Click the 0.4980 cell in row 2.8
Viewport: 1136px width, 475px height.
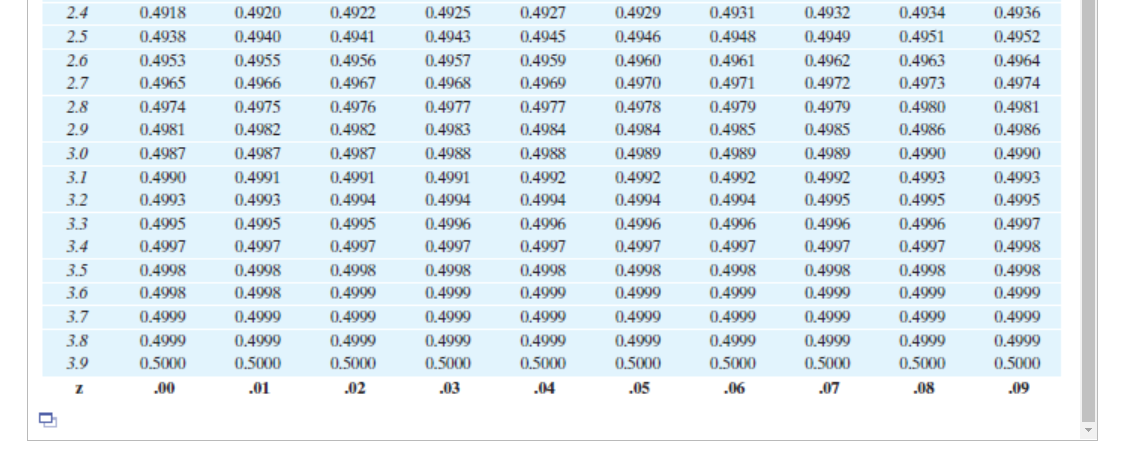[922, 107]
